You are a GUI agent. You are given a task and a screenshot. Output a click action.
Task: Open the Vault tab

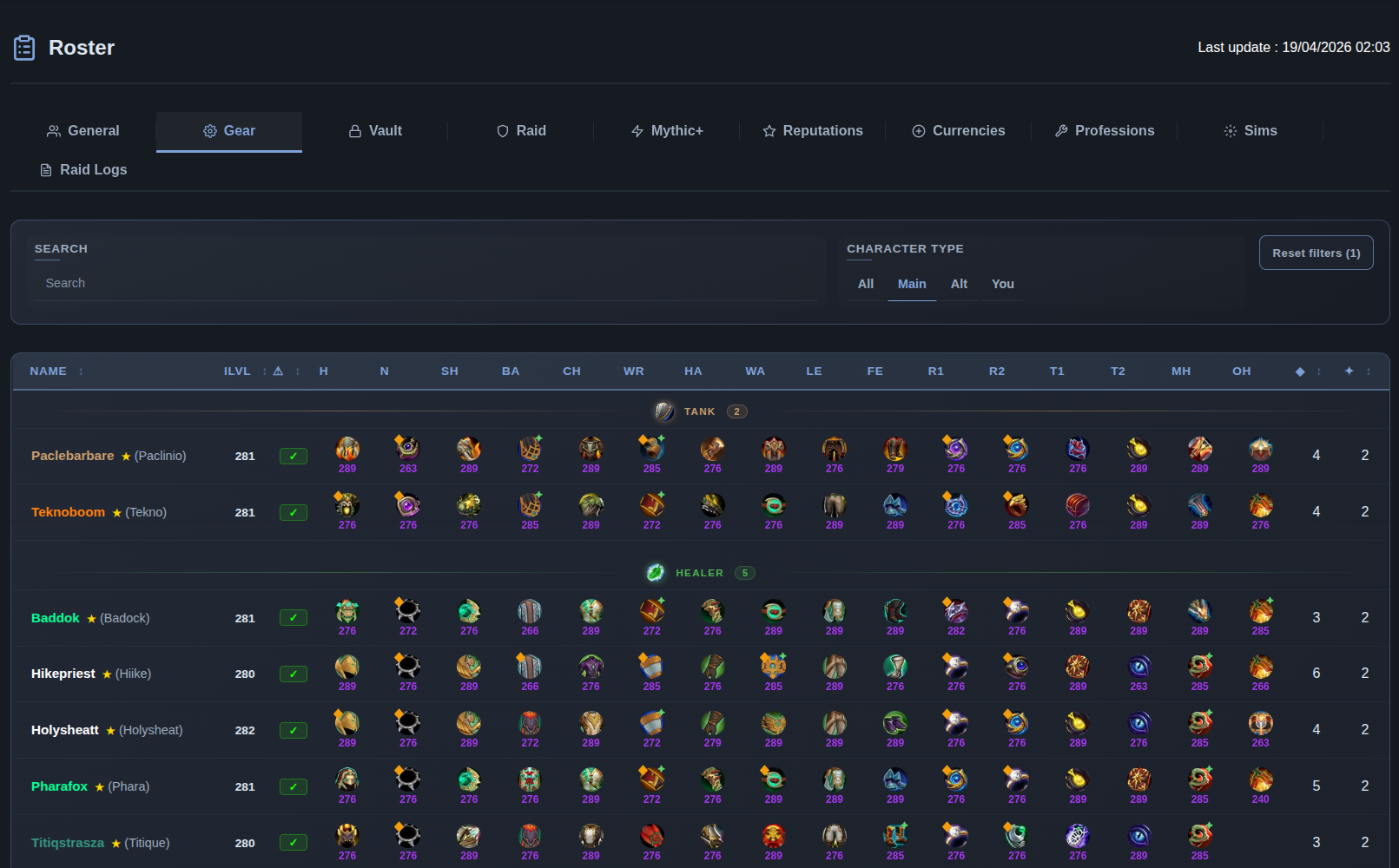click(x=375, y=131)
